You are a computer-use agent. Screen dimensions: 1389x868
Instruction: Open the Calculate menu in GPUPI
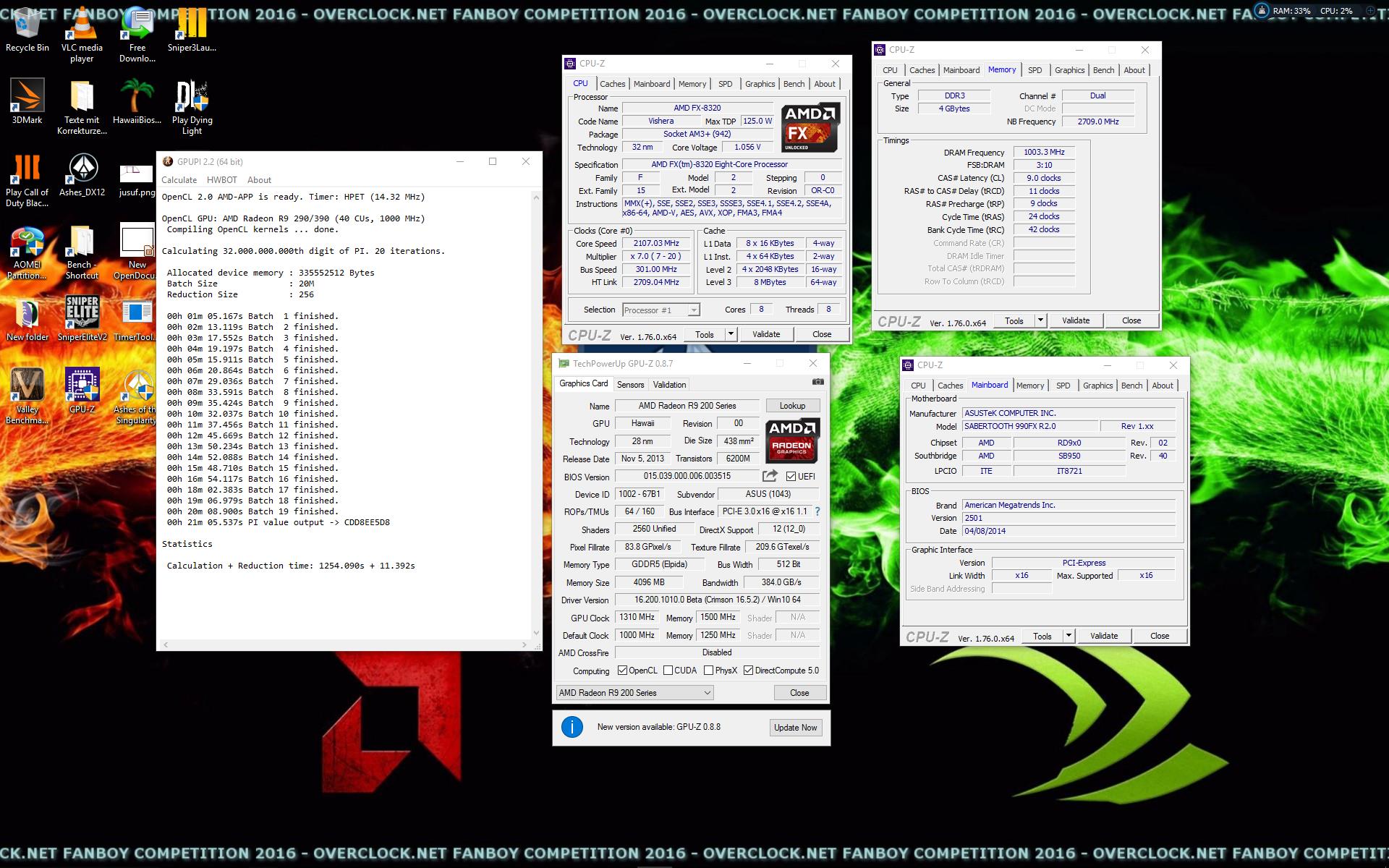179,180
